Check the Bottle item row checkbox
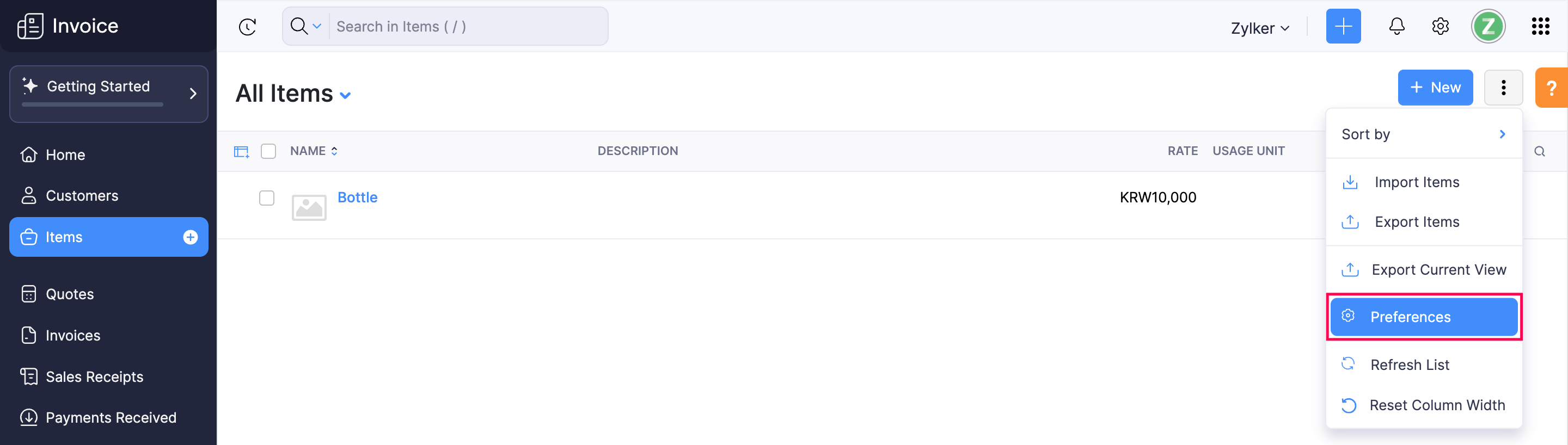The width and height of the screenshot is (1568, 445). coord(267,198)
